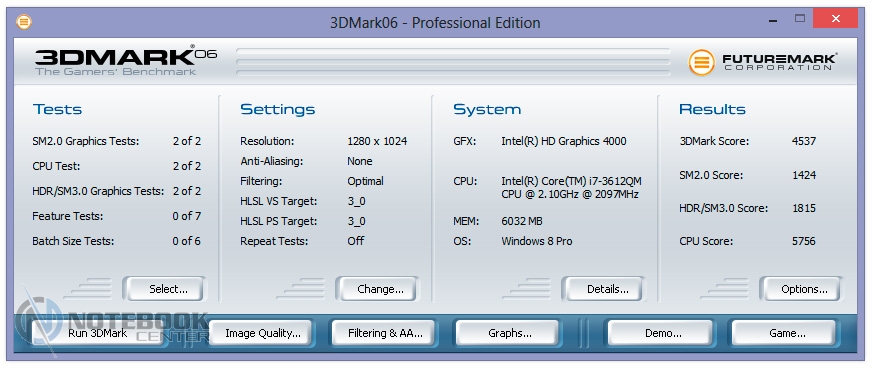Click the window title 3DMark06 - Professional Edition
The image size is (874, 368).
click(x=435, y=23)
